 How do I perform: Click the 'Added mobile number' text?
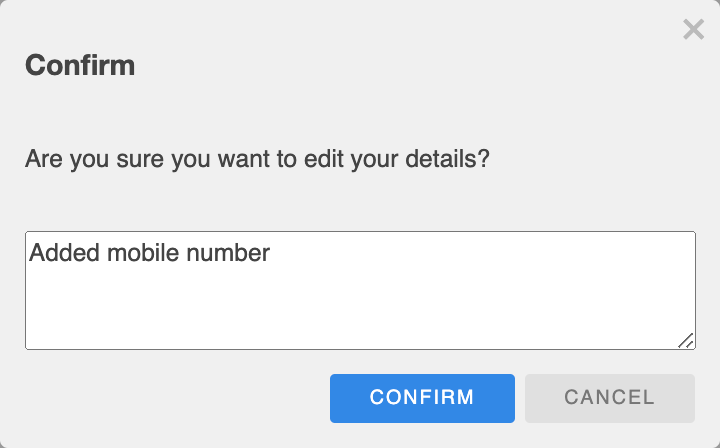[150, 253]
